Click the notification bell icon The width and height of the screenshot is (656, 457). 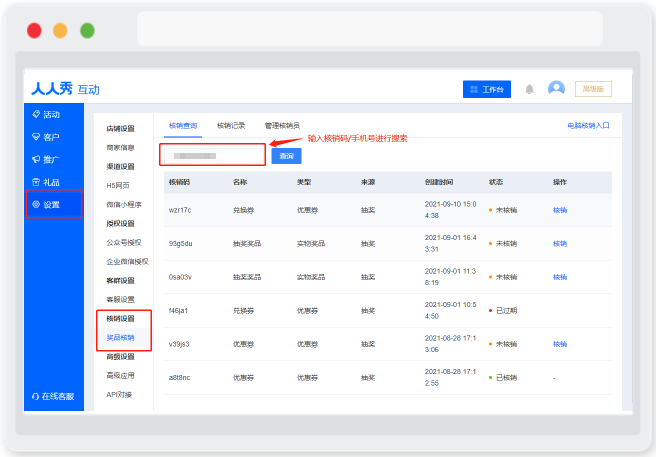tap(529, 89)
